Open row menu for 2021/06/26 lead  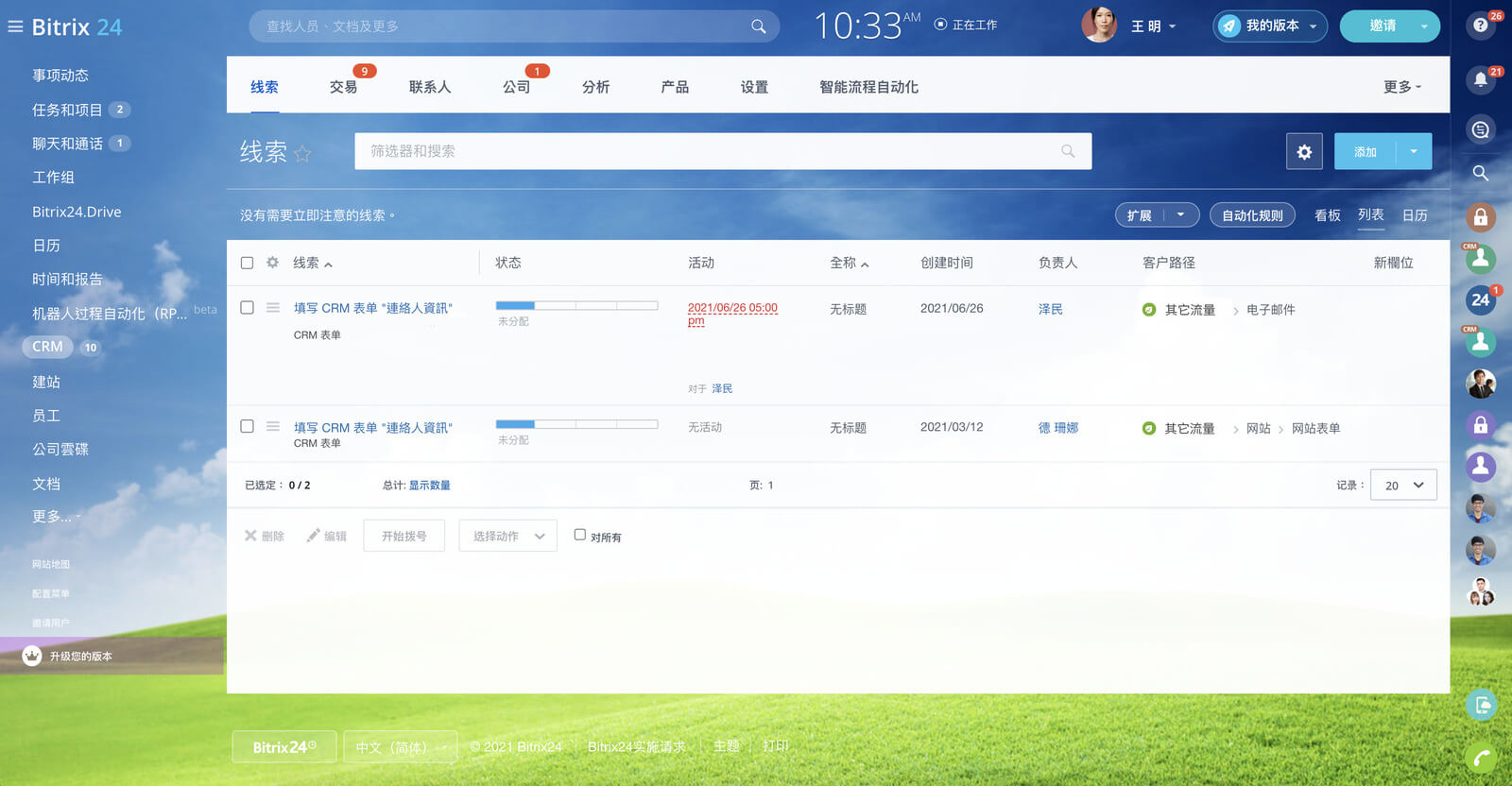[273, 307]
